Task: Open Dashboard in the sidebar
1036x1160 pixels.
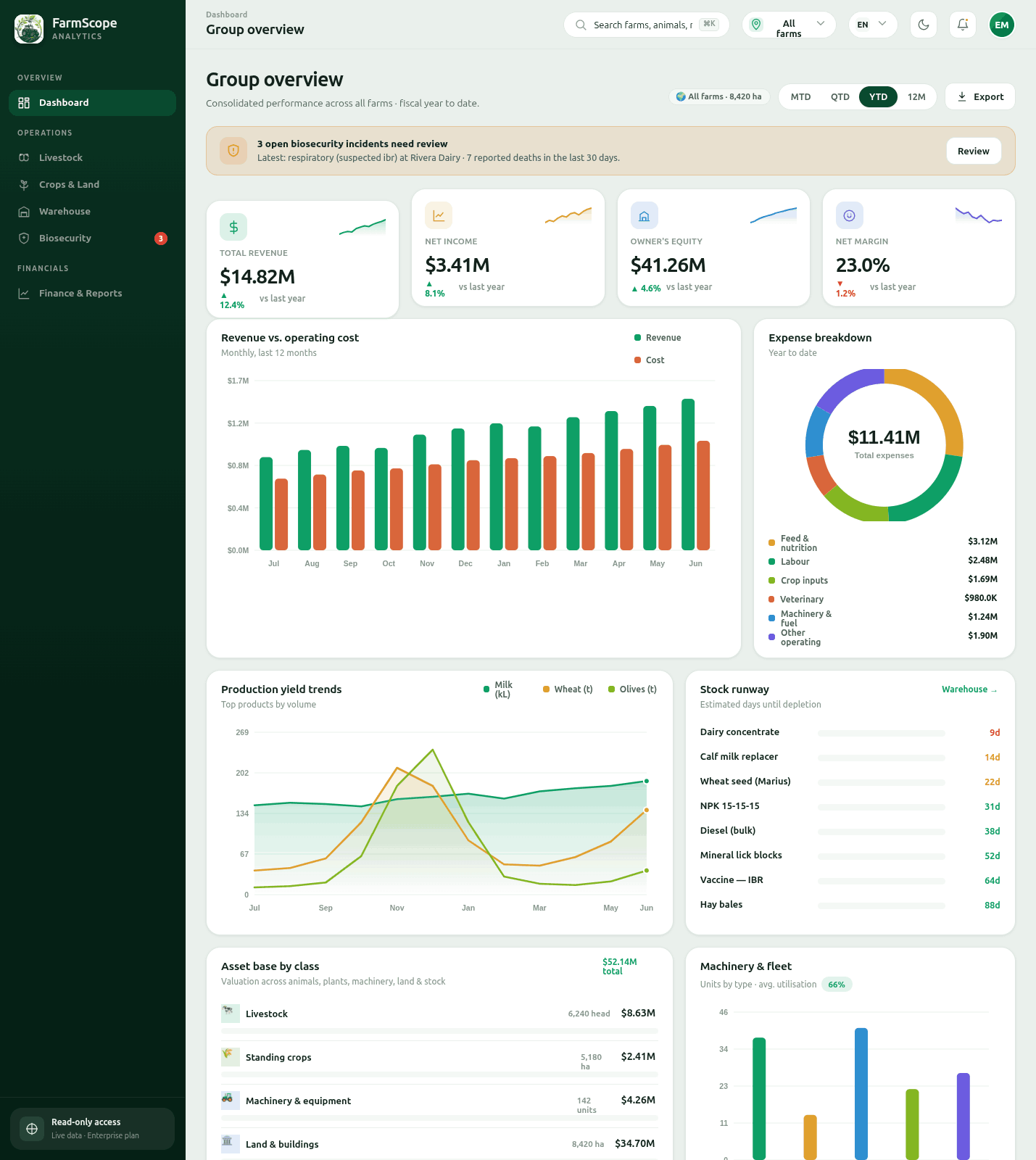Action: coord(92,103)
